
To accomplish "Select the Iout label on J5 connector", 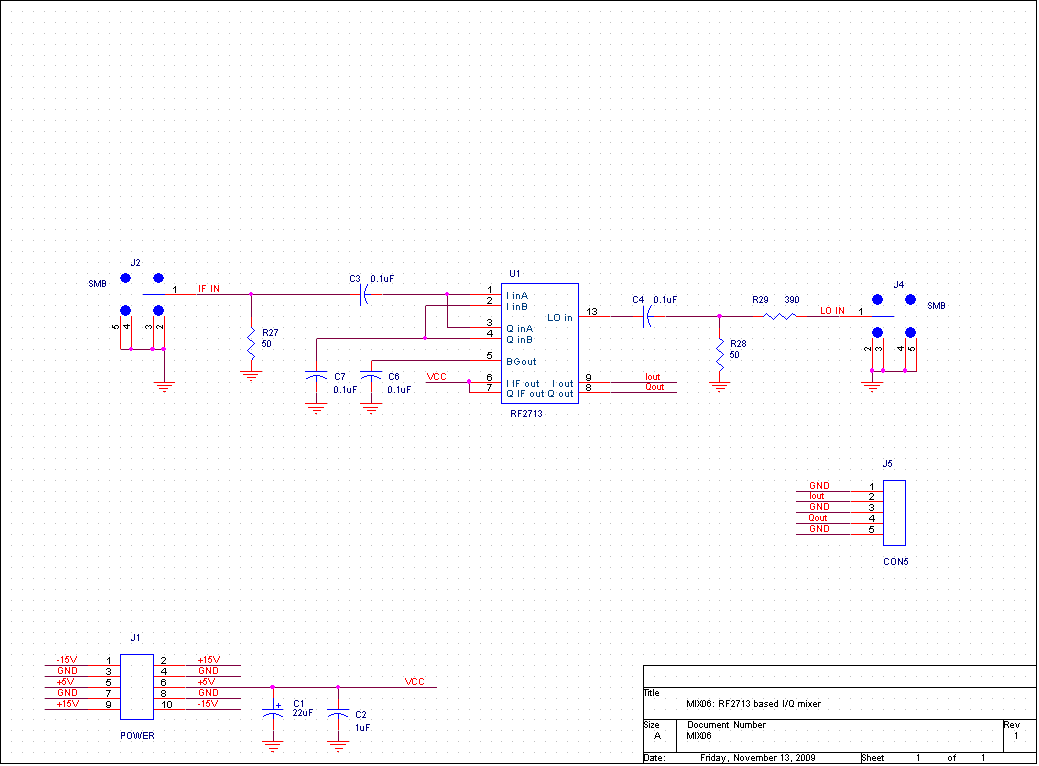I will 817,496.
